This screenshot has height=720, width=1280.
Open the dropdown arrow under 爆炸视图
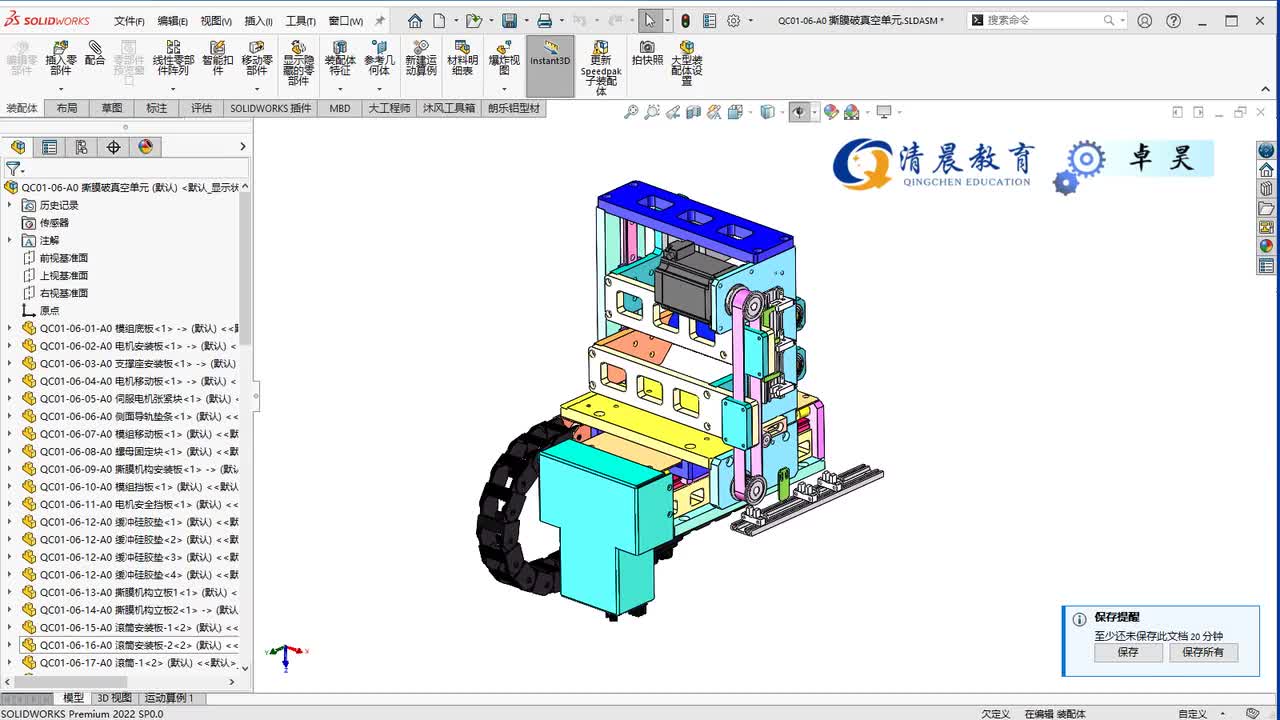[503, 89]
